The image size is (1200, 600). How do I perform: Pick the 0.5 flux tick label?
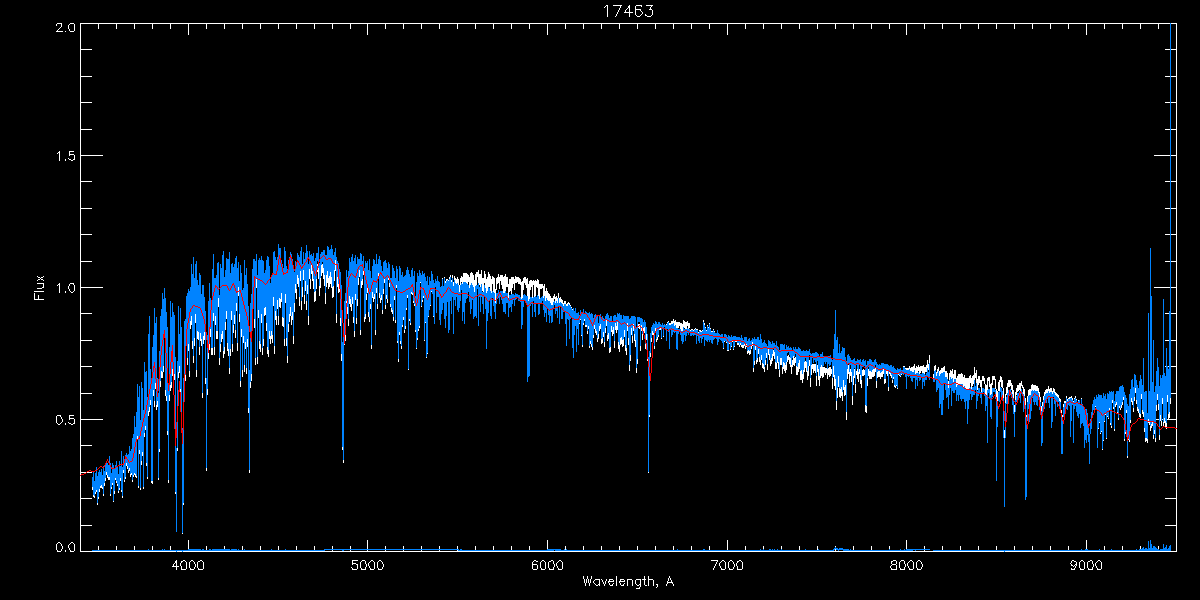(66, 419)
